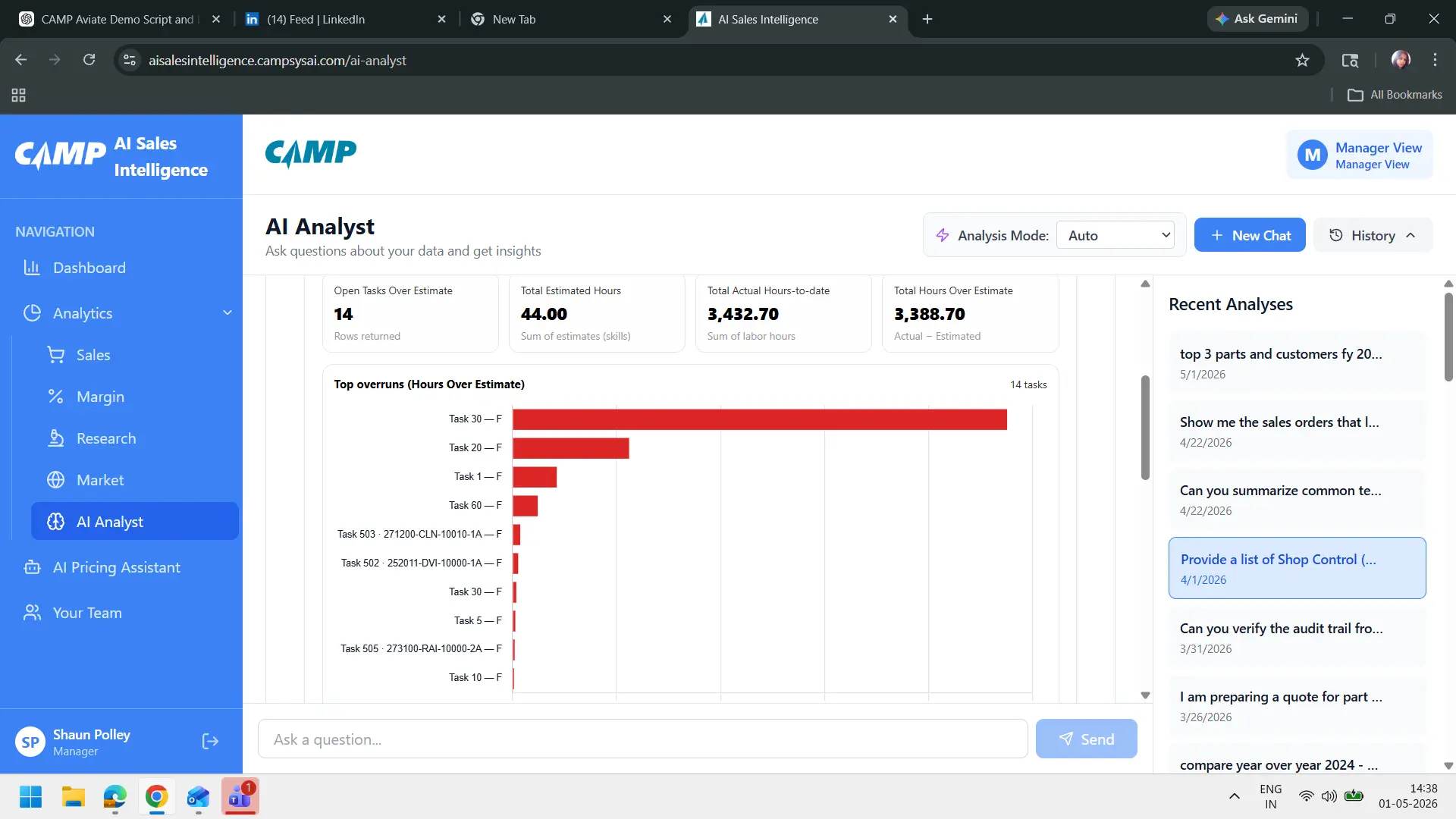Screen dimensions: 1456x819
Task: View site information in the address bar
Action: point(130,60)
